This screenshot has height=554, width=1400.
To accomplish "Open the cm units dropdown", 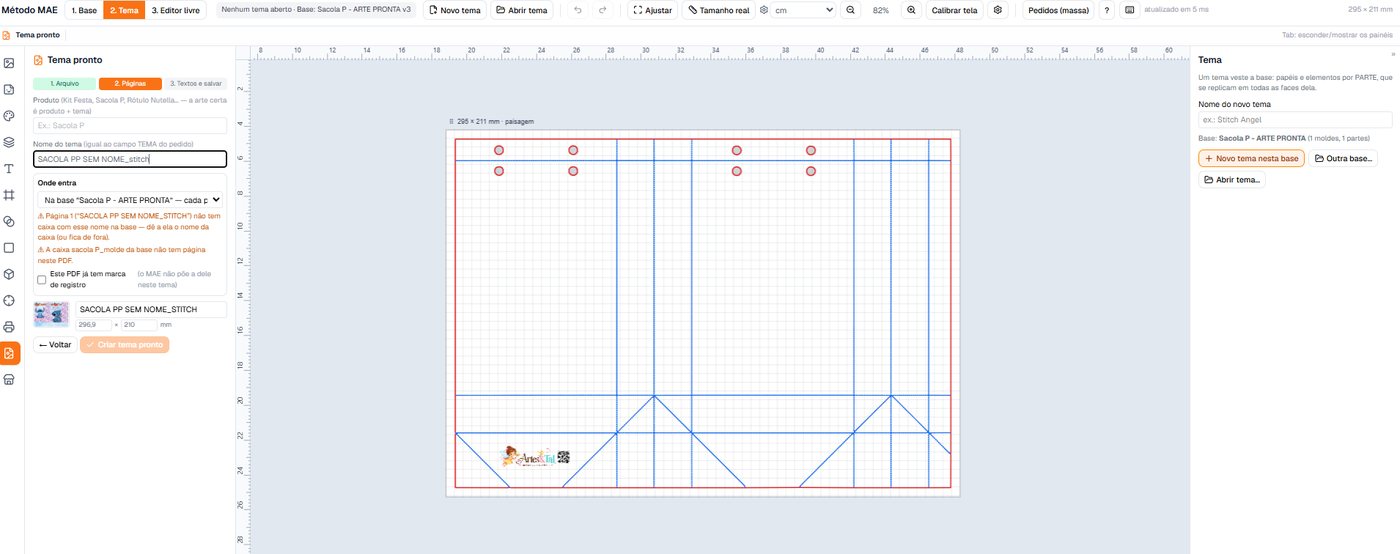I will tap(804, 10).
